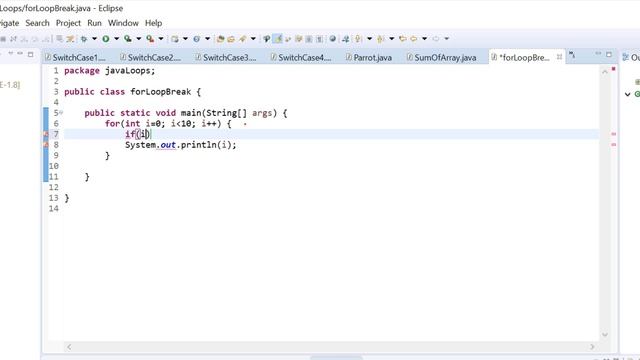Click on 'package javaLoops;' line
640x360 pixels.
(x=110, y=71)
